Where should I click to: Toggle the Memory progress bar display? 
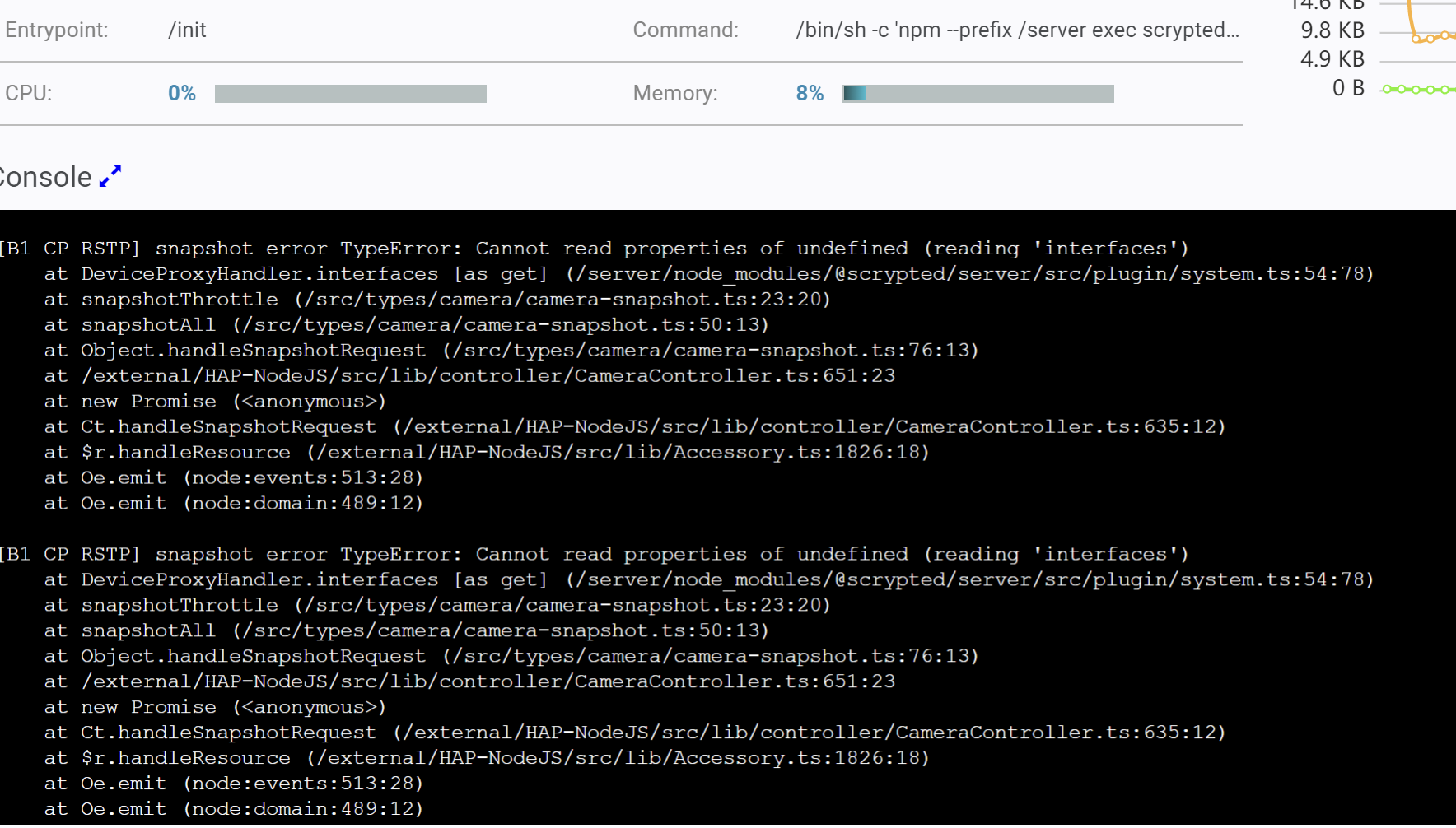pos(977,93)
